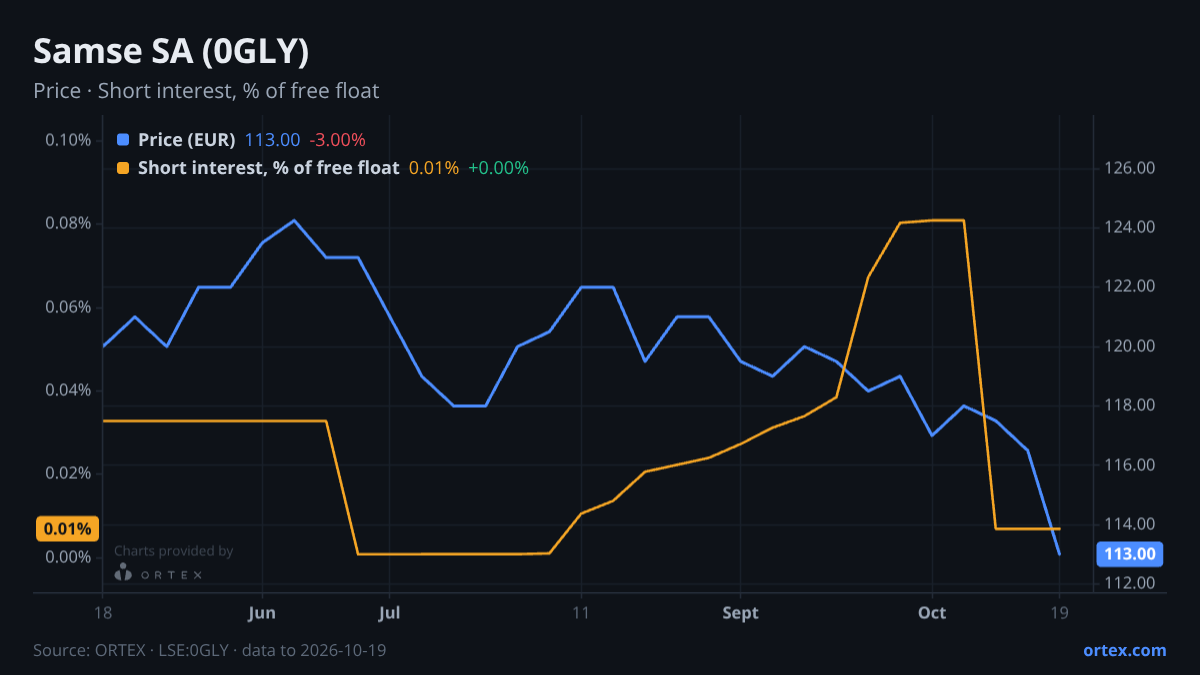Click the 114.00 right axis label

click(x=1132, y=524)
